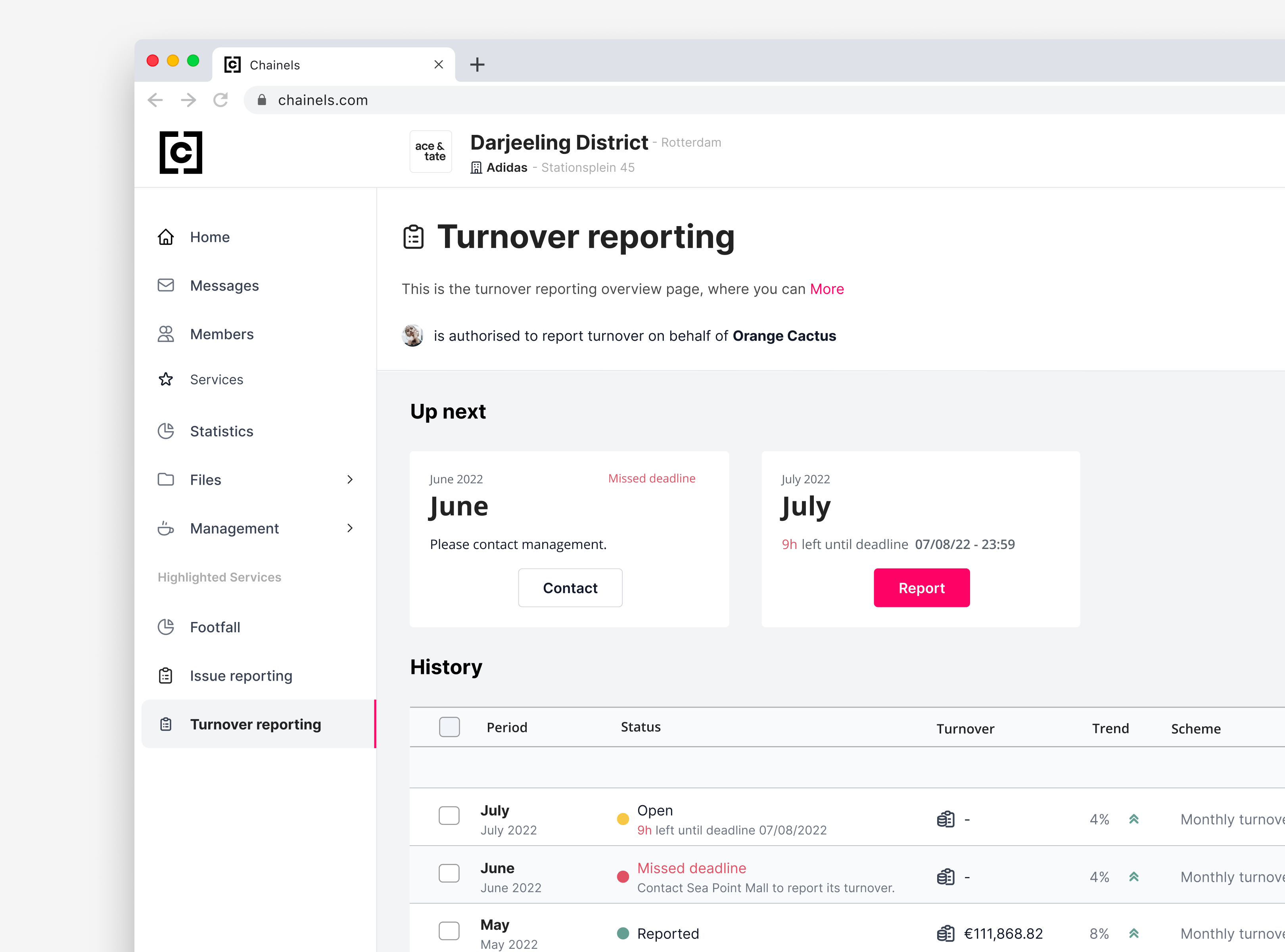Close the Chainels browser tab
This screenshot has height=952, width=1285.
439,65
